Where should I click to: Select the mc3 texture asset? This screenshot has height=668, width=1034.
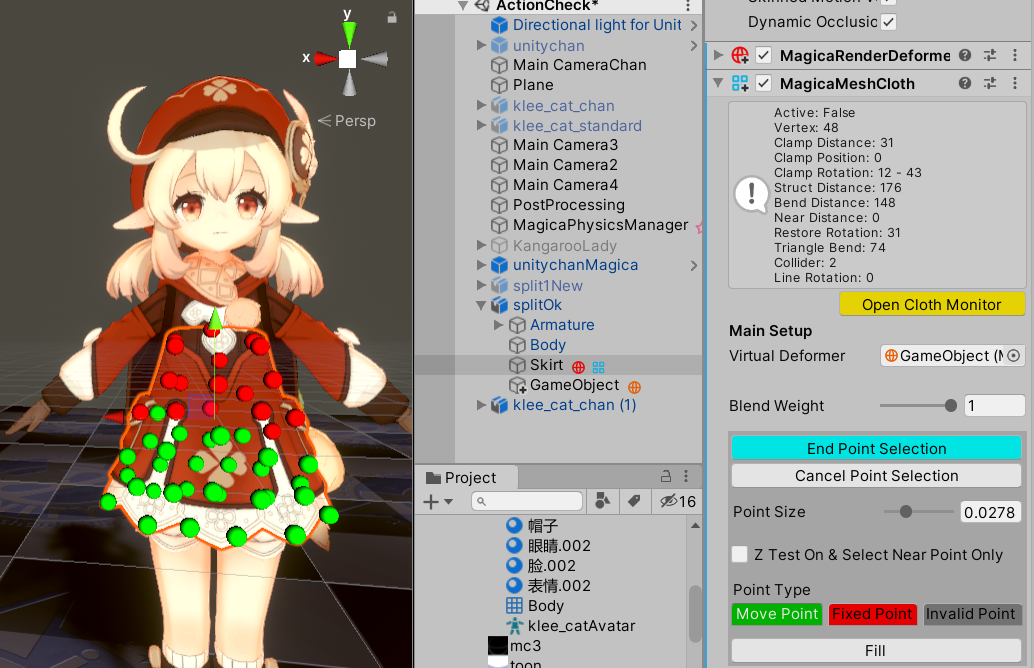click(x=525, y=646)
